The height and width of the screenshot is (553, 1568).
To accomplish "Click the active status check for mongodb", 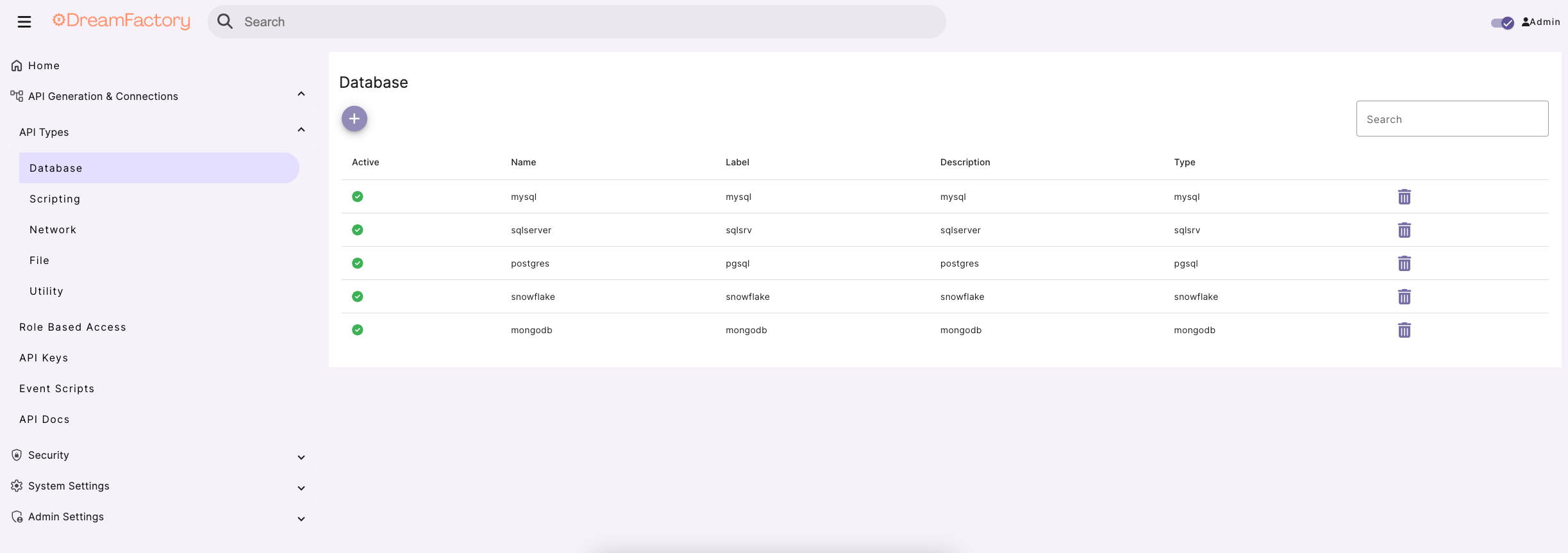I will point(358,330).
